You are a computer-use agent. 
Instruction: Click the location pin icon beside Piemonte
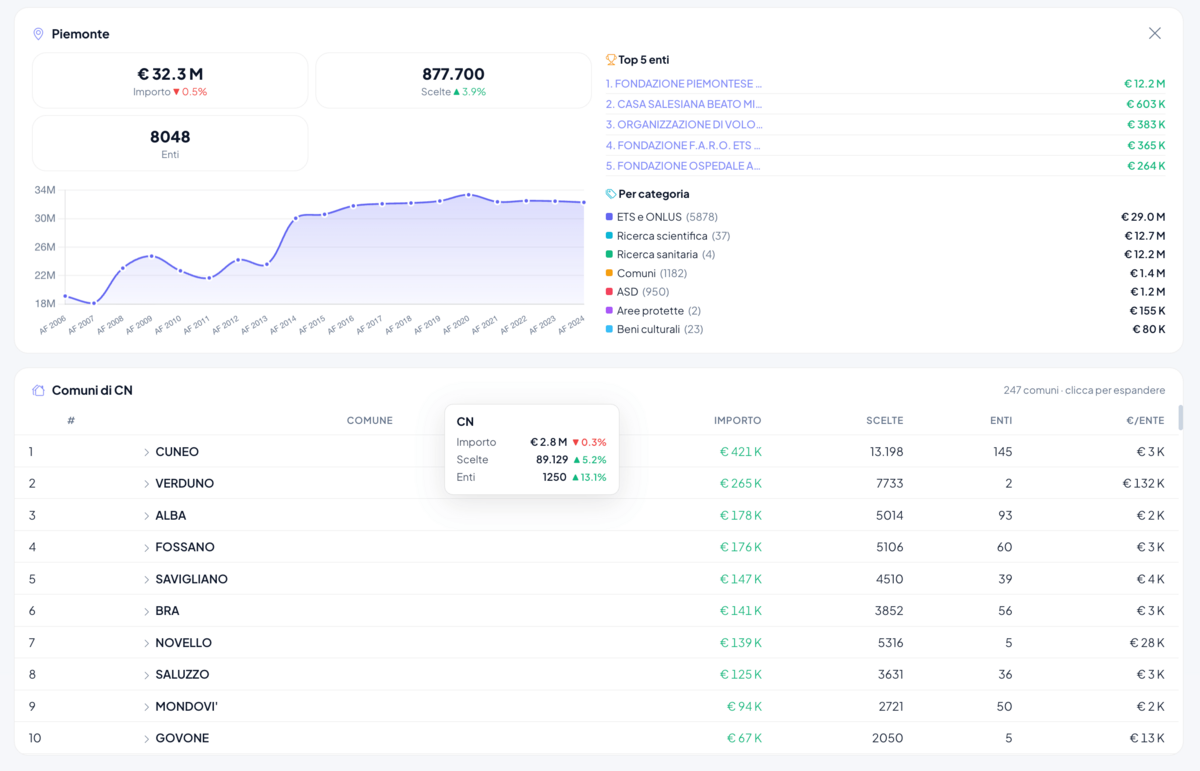[38, 34]
